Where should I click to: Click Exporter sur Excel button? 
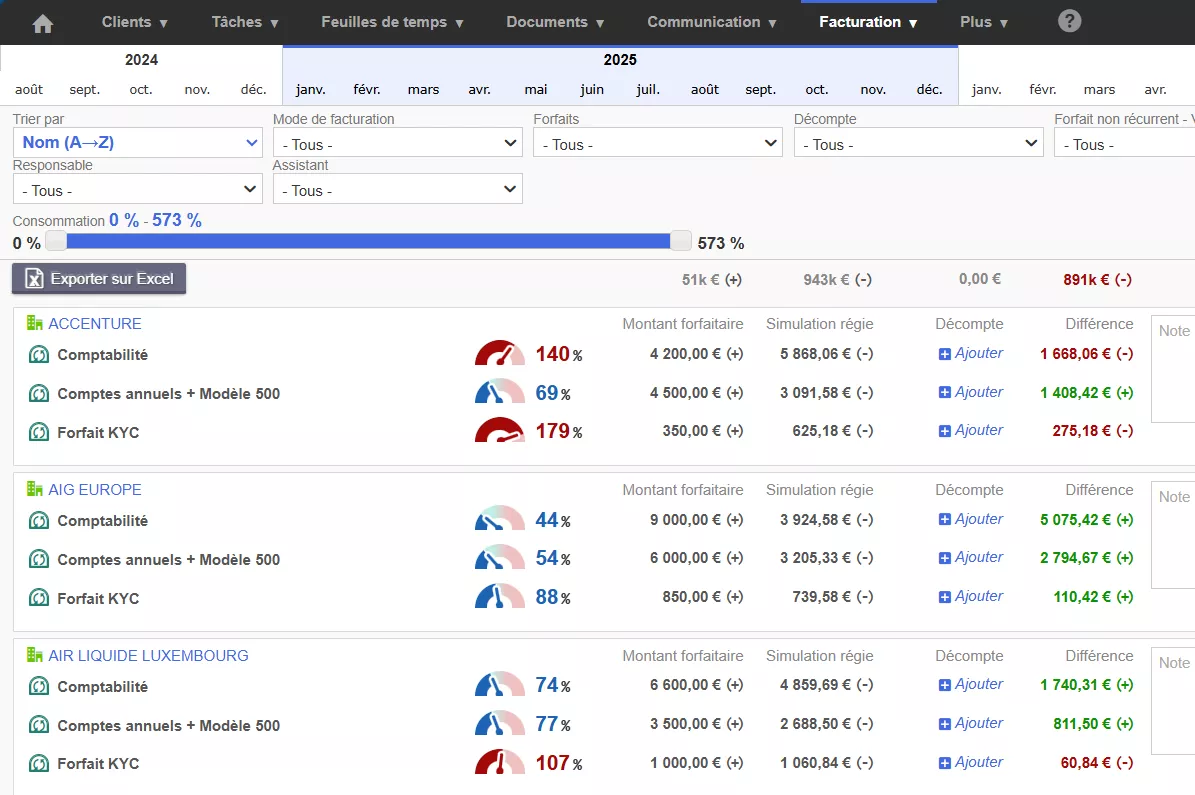click(x=99, y=279)
